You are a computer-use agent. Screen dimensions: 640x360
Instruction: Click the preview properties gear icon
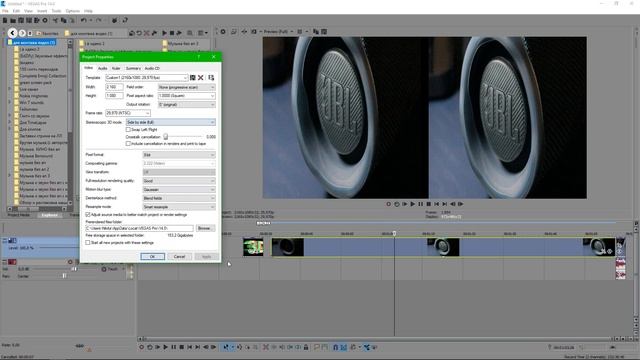(223, 31)
